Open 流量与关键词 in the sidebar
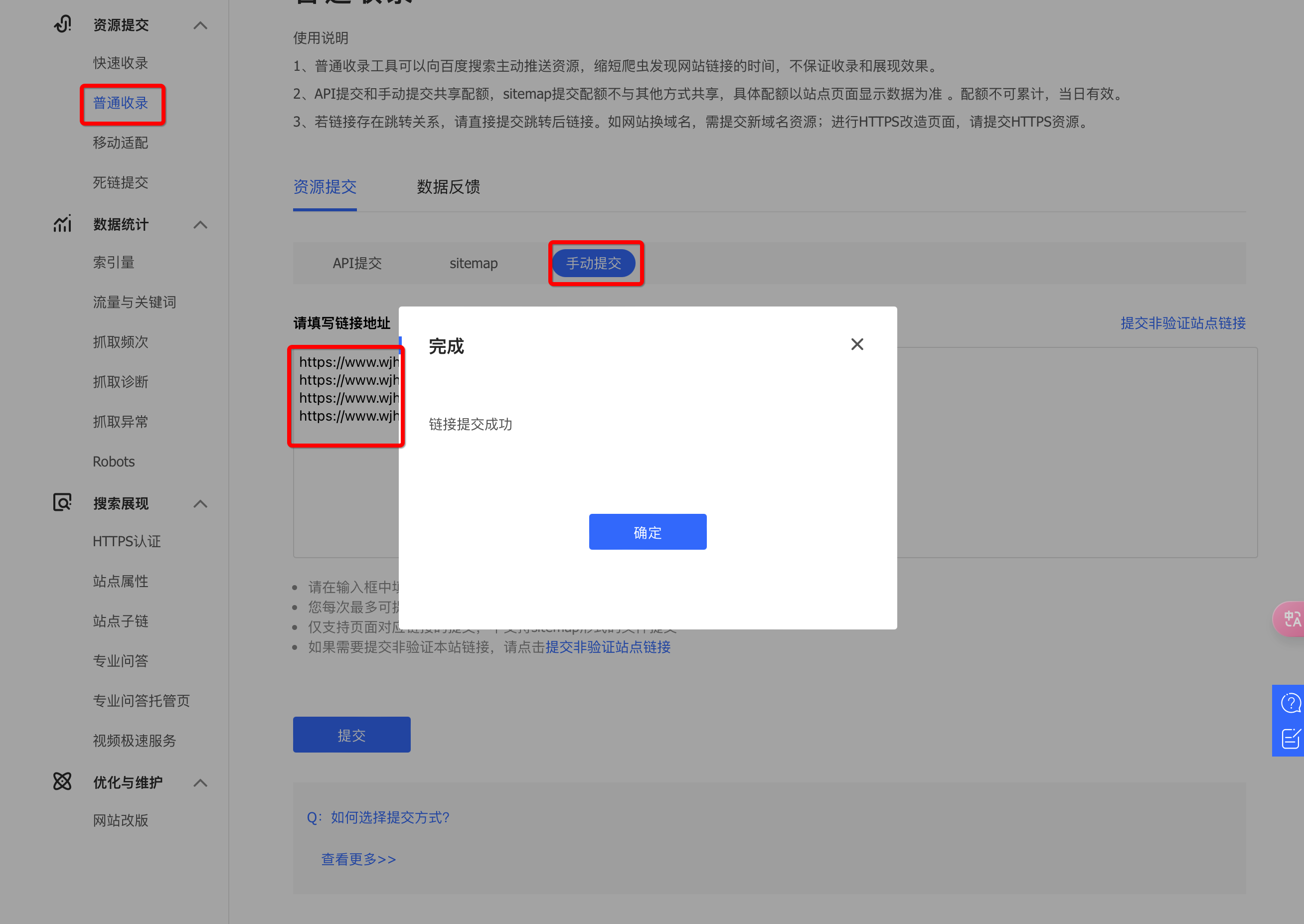 click(134, 302)
